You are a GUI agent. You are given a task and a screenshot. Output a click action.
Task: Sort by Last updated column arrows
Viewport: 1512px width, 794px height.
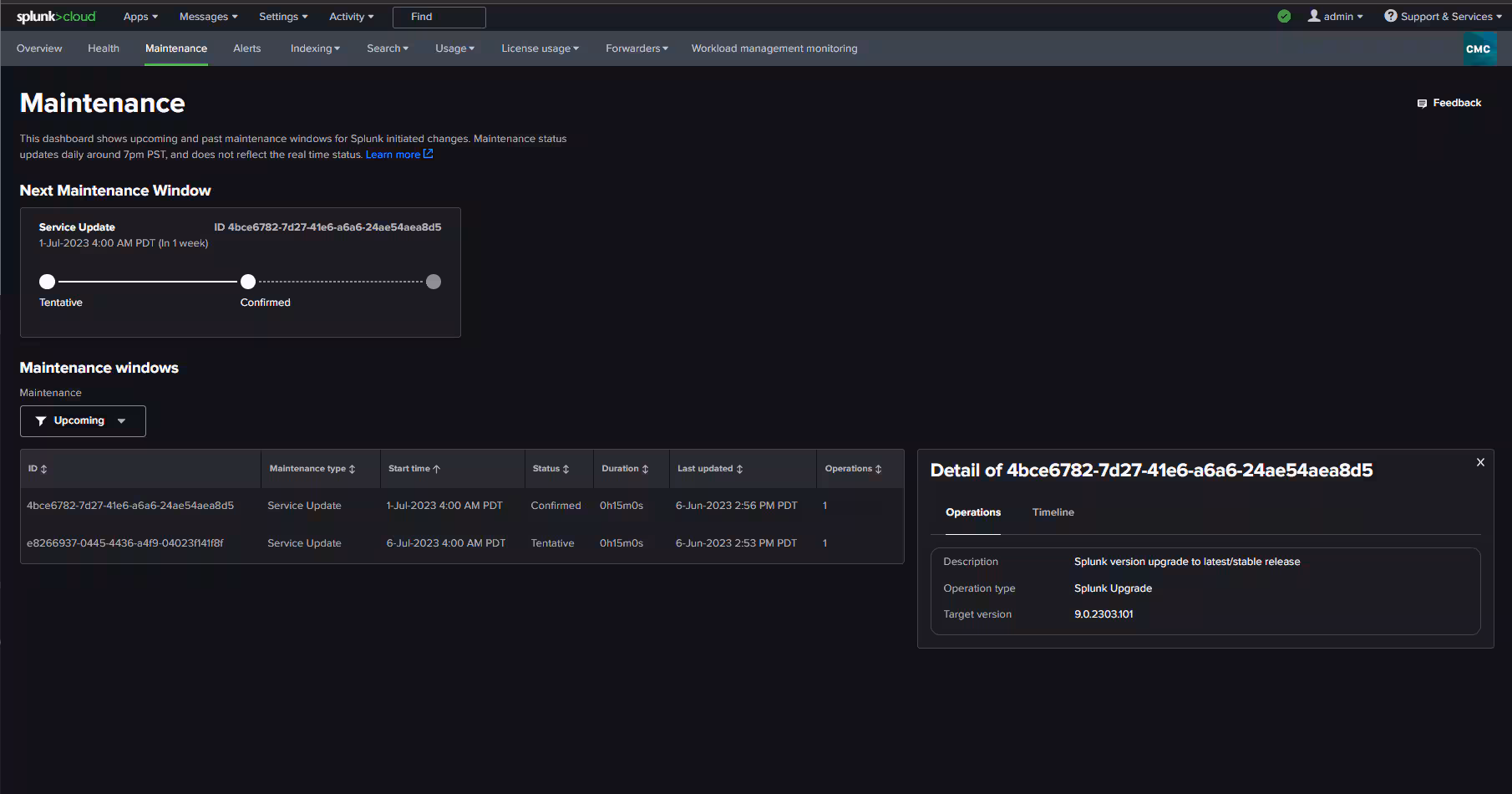(740, 470)
